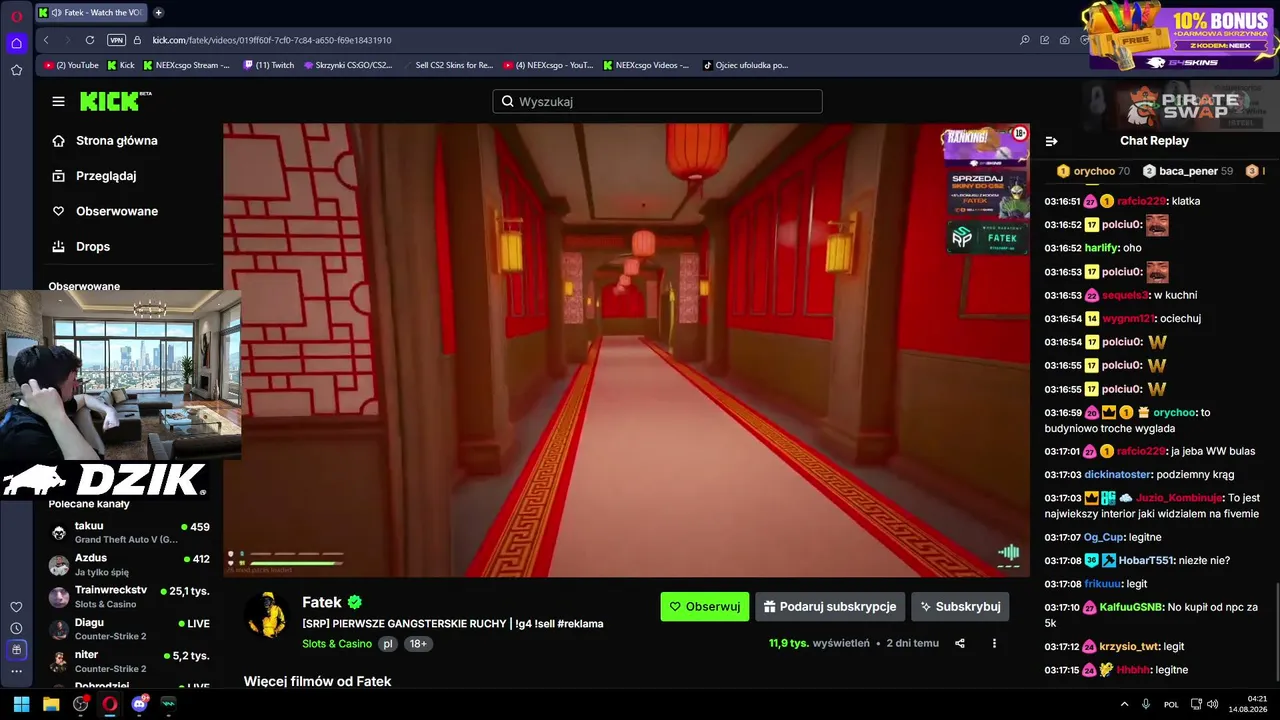Show hidden system tray icons
Image resolution: width=1280 pixels, height=720 pixels.
1124,704
